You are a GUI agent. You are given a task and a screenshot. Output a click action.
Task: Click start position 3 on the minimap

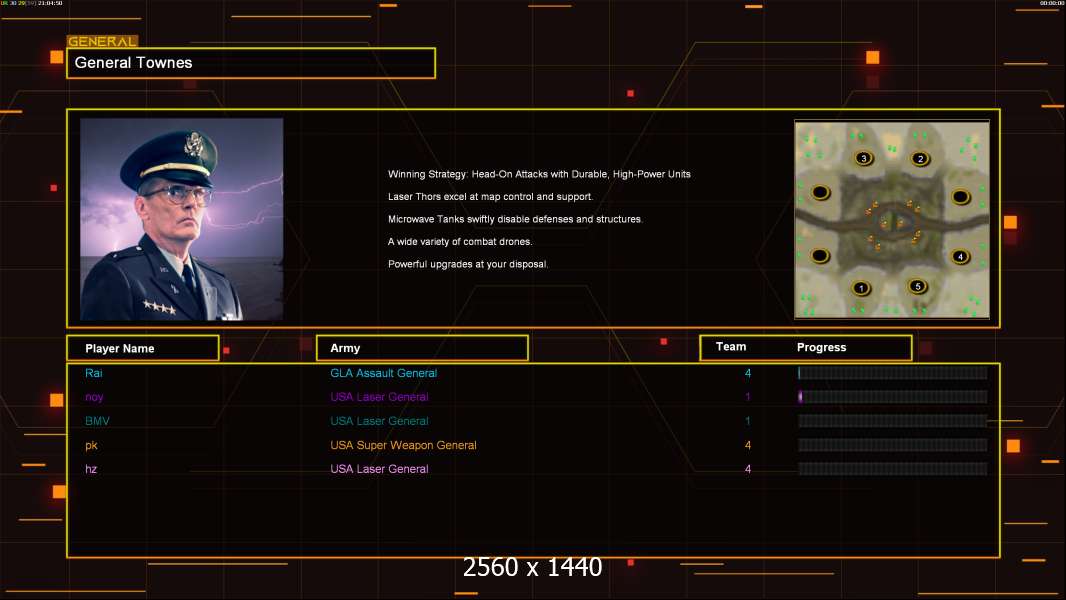[x=863, y=158]
